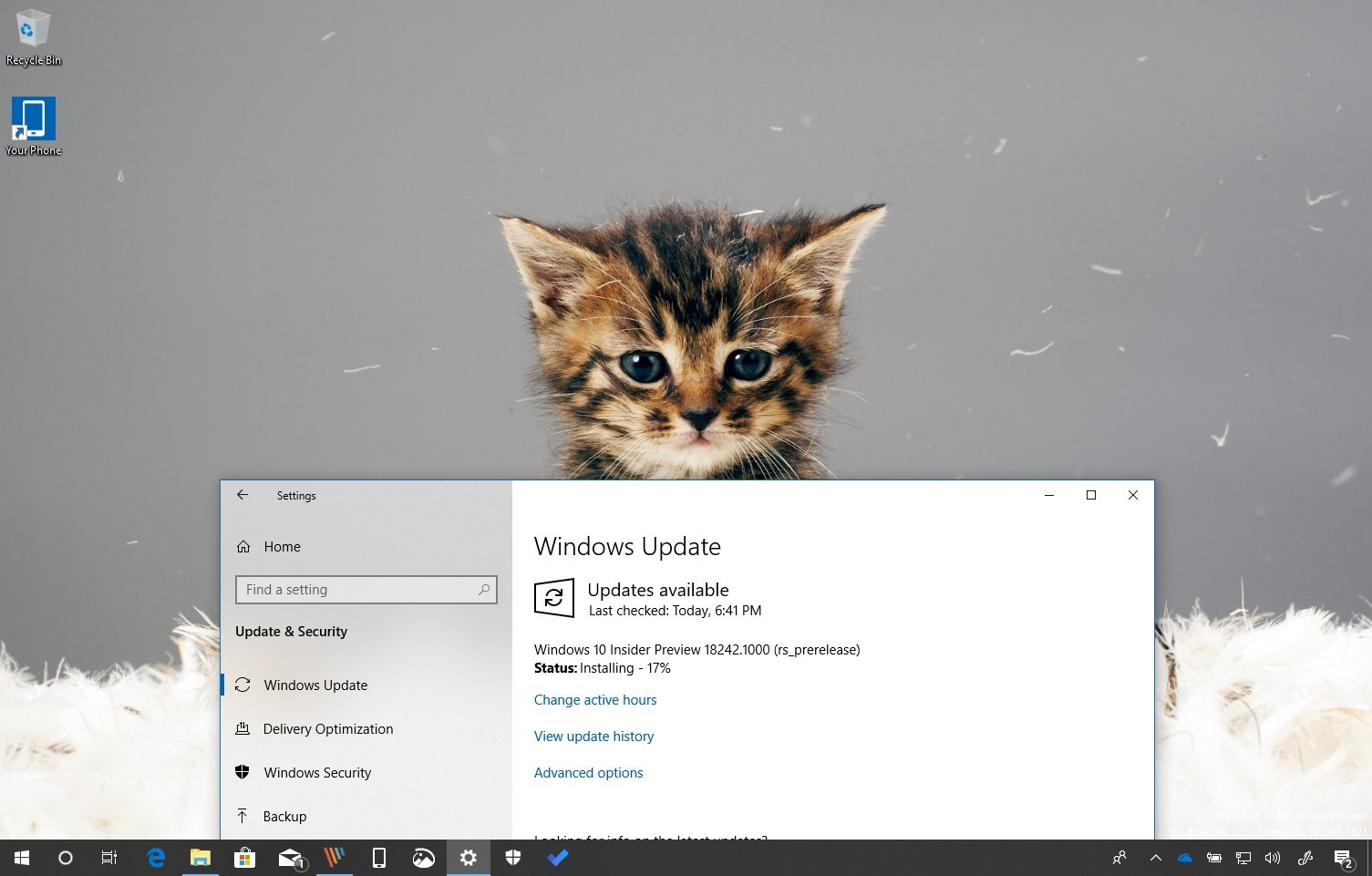Click the 'Update & Security' heading

pos(291,632)
